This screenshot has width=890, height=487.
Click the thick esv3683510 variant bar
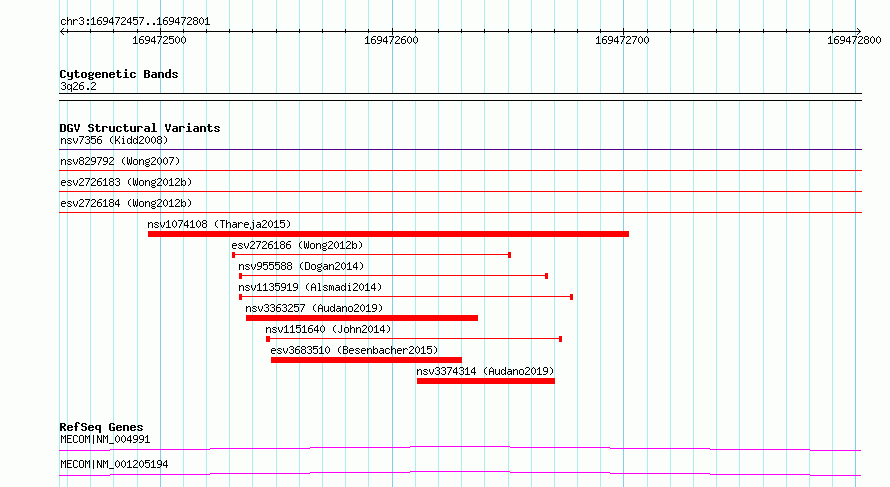(x=366, y=360)
